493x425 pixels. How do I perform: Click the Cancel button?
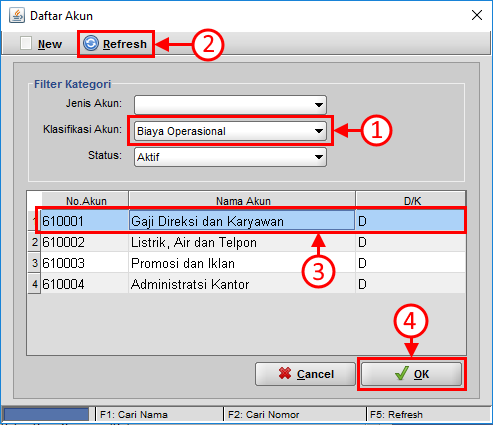305,374
